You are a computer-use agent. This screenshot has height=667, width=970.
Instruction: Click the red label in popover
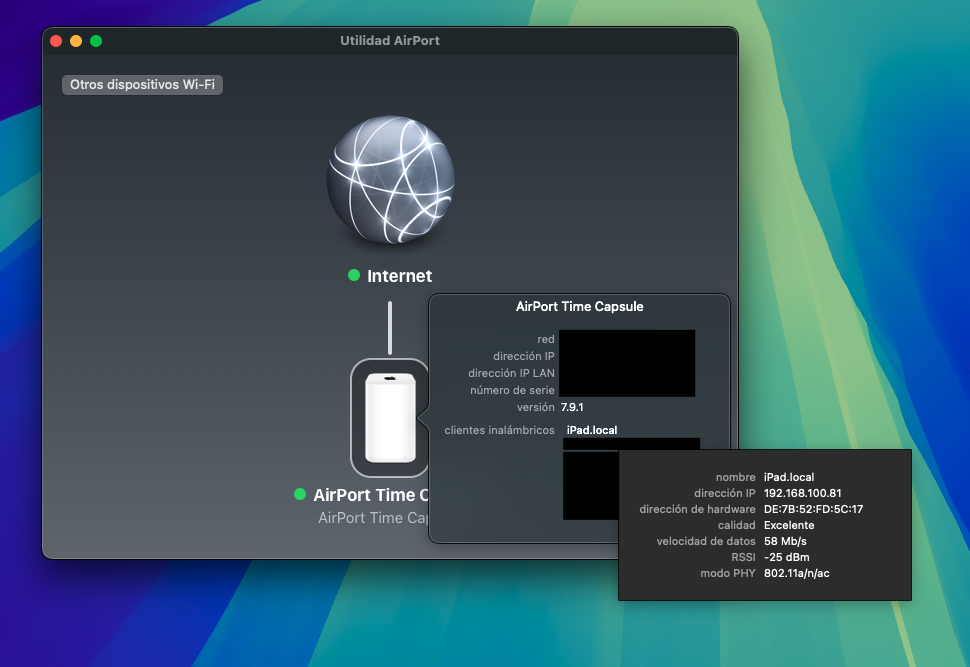546,339
